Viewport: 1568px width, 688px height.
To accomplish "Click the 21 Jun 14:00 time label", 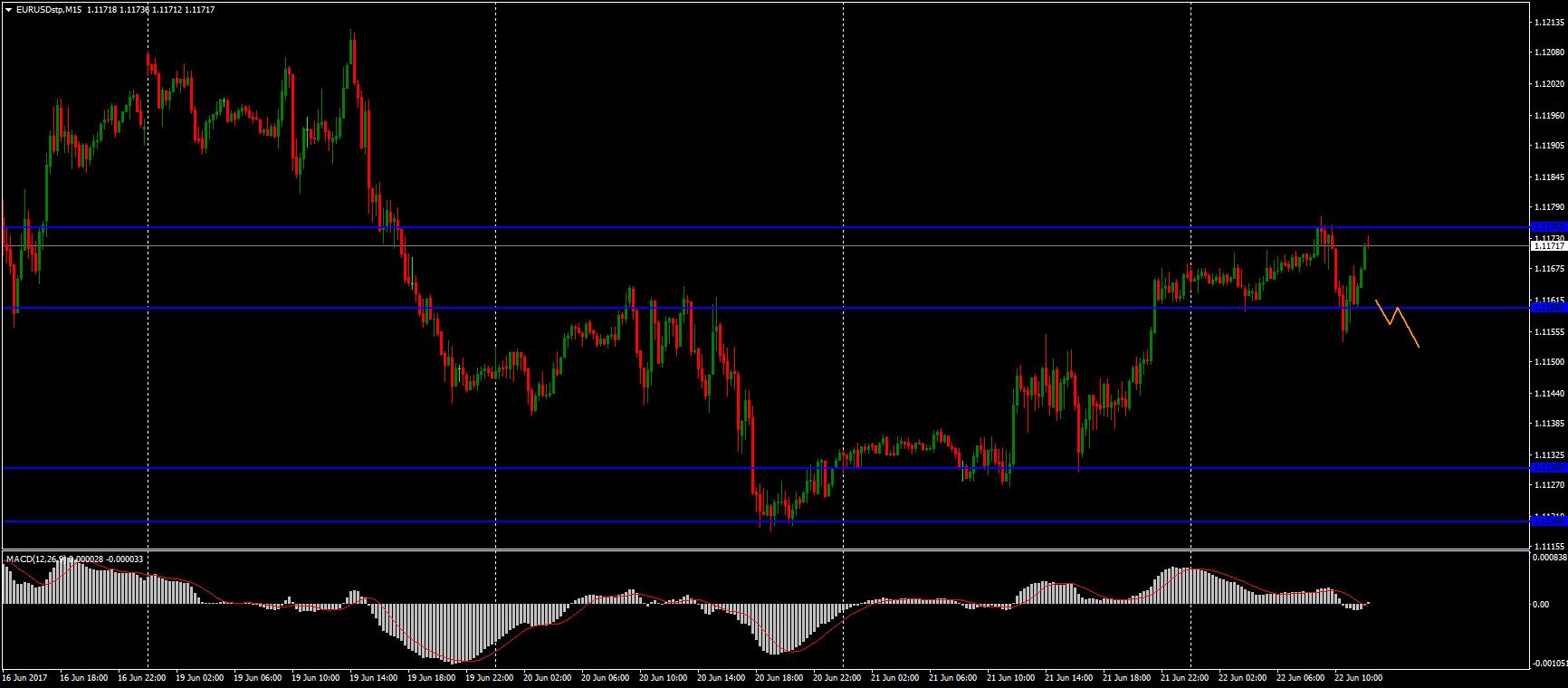I will 1069,677.
